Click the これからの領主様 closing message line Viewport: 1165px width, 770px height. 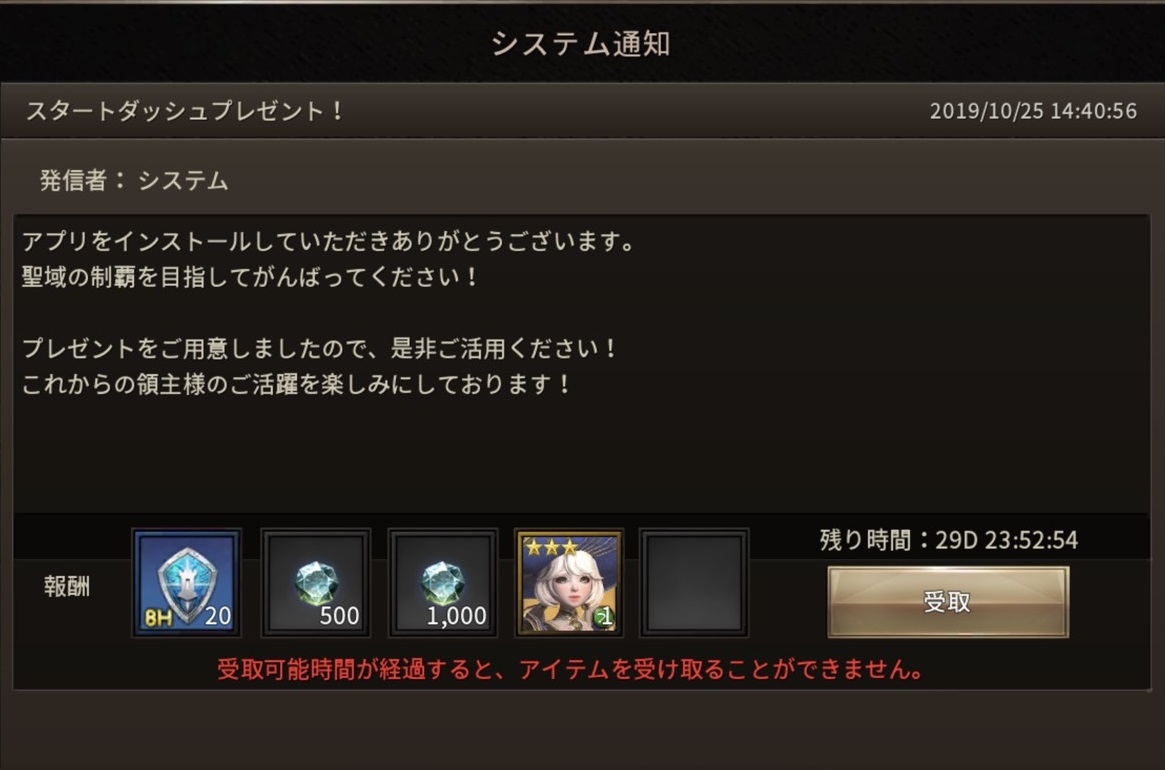tap(296, 384)
